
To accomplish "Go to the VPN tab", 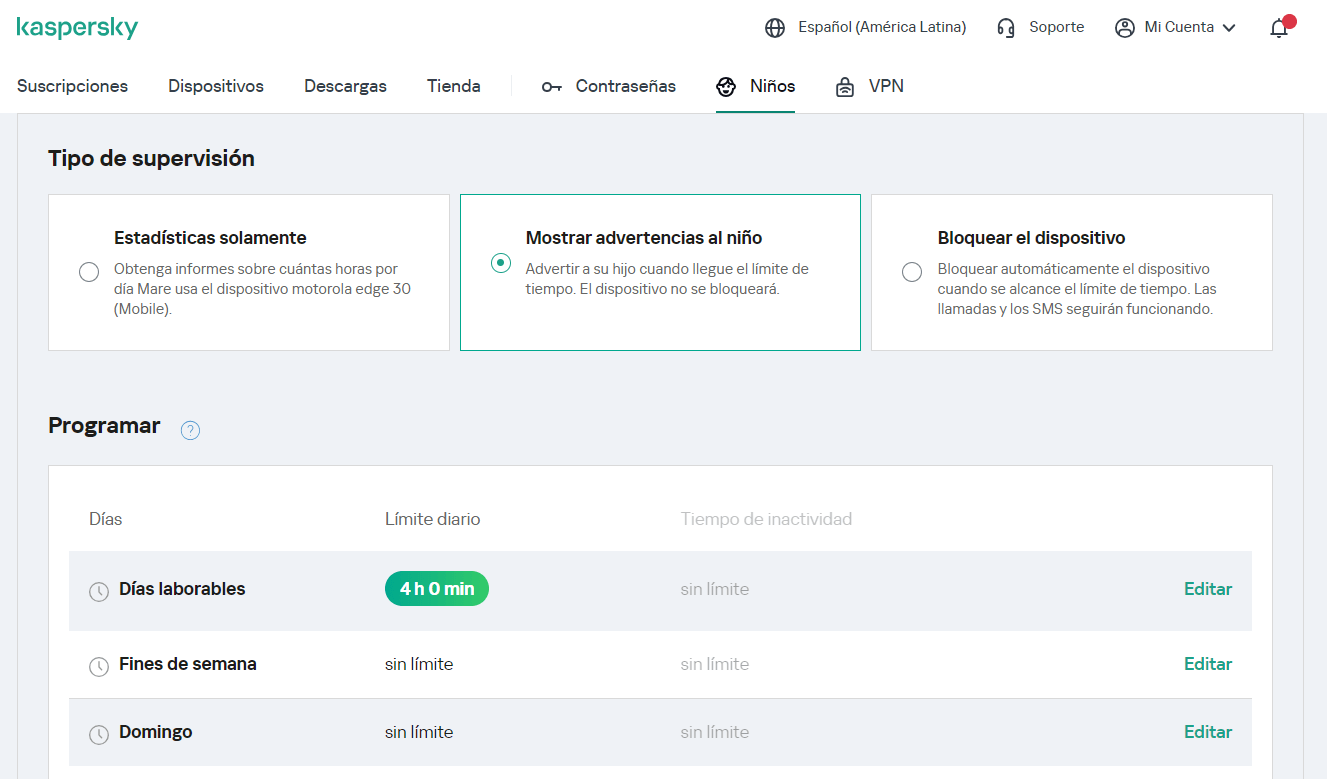I will tap(870, 86).
